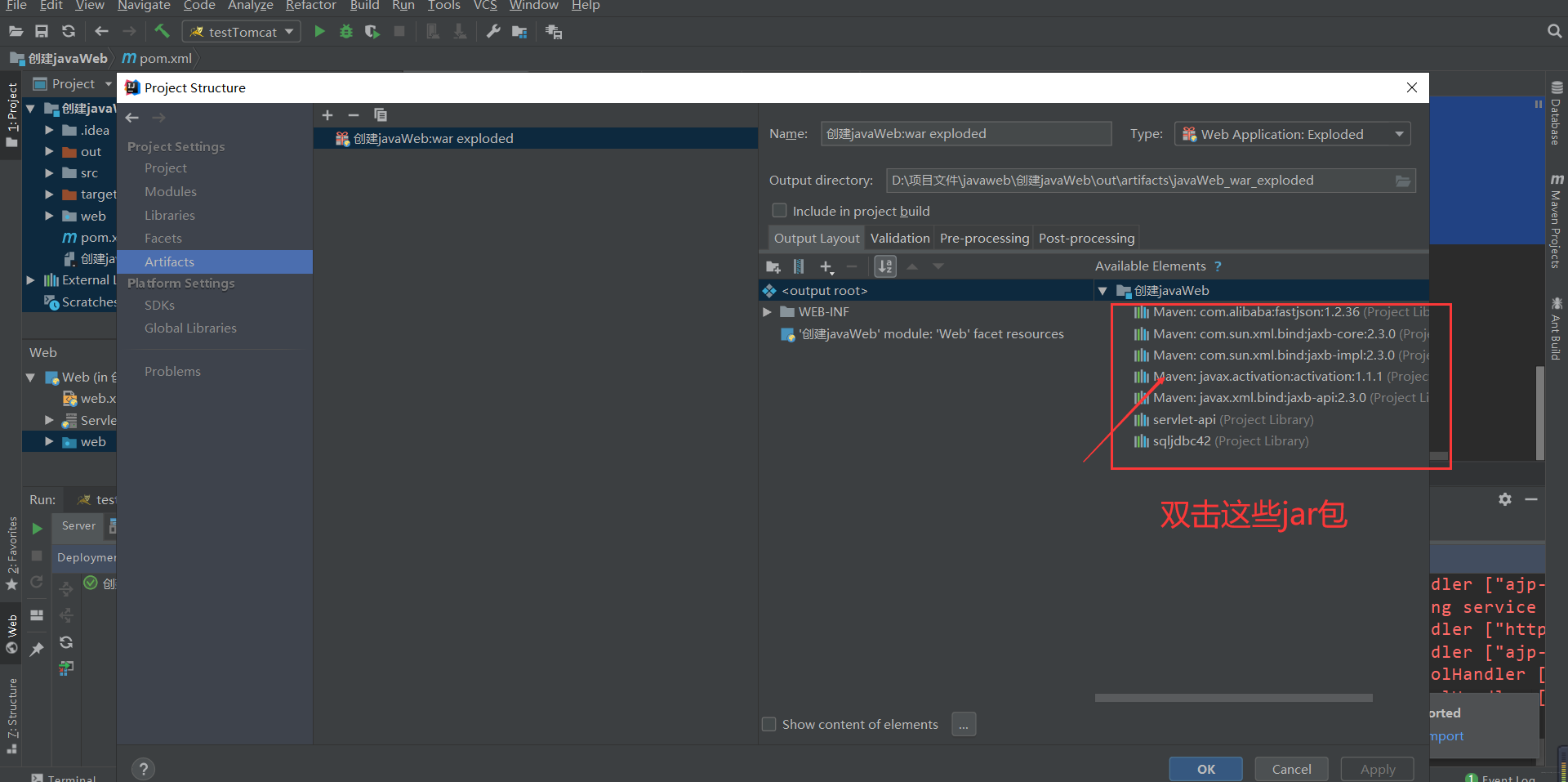1568x782 pixels.
Task: Click the Run panel rerun green arrow
Action: click(37, 529)
